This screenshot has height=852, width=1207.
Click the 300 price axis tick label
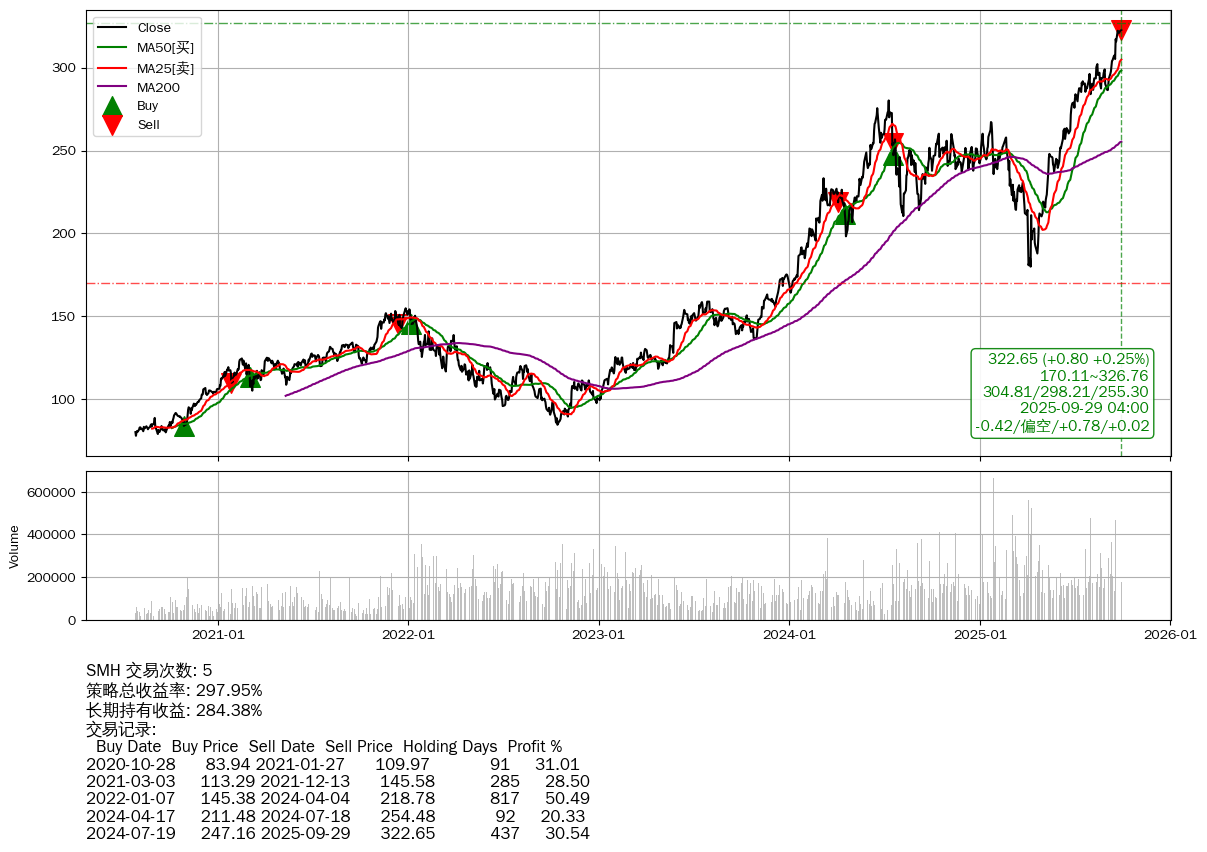66,68
